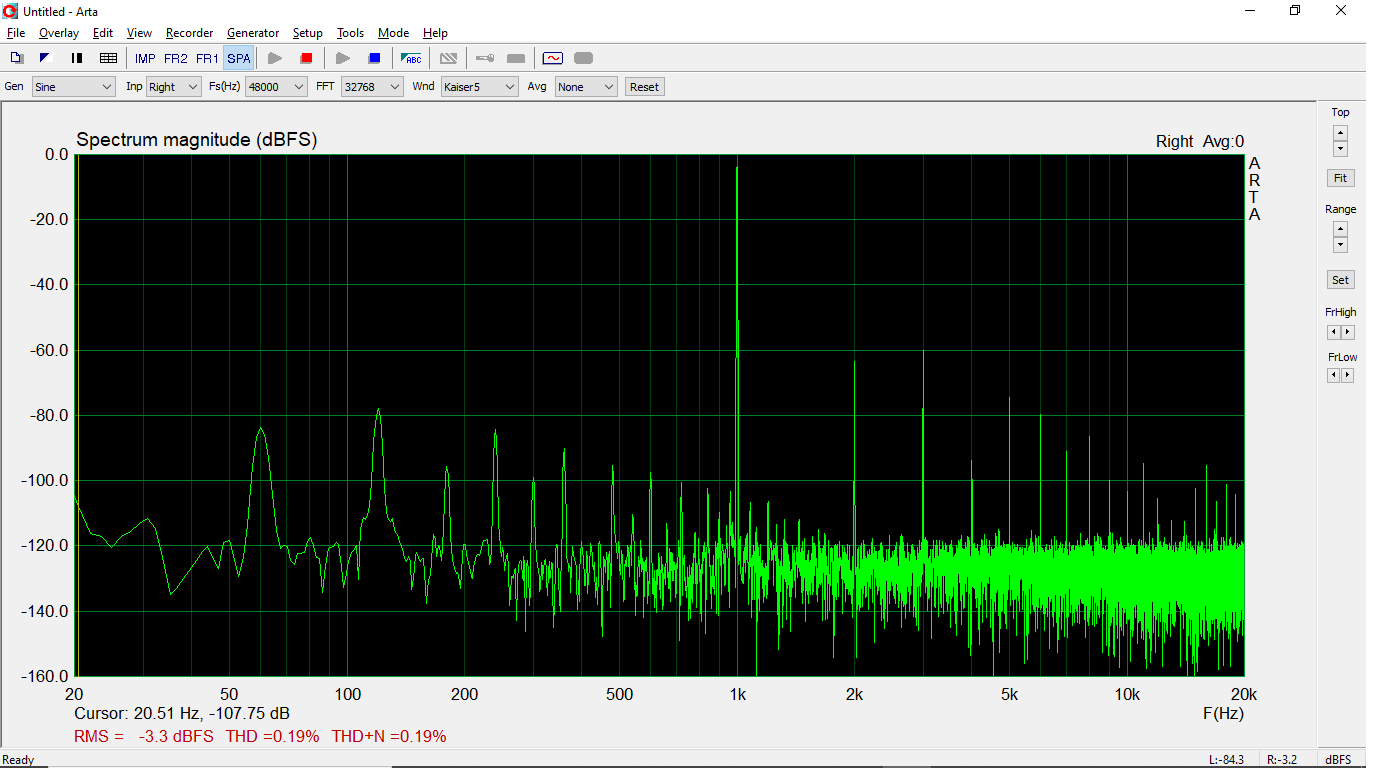Click the L:-84.3 level readout
The width and height of the screenshot is (1376, 768).
tap(1226, 760)
